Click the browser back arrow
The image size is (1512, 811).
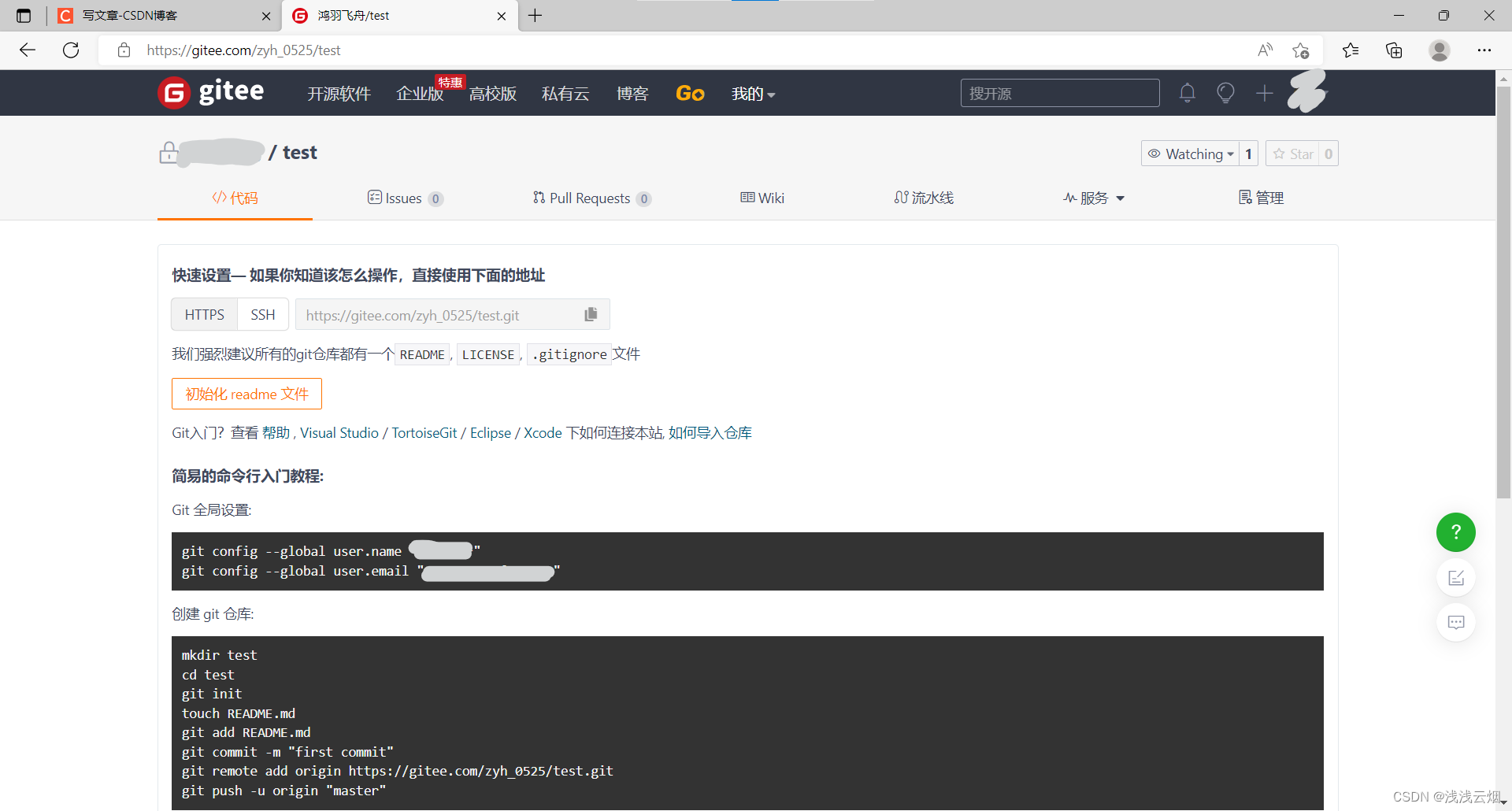click(28, 50)
